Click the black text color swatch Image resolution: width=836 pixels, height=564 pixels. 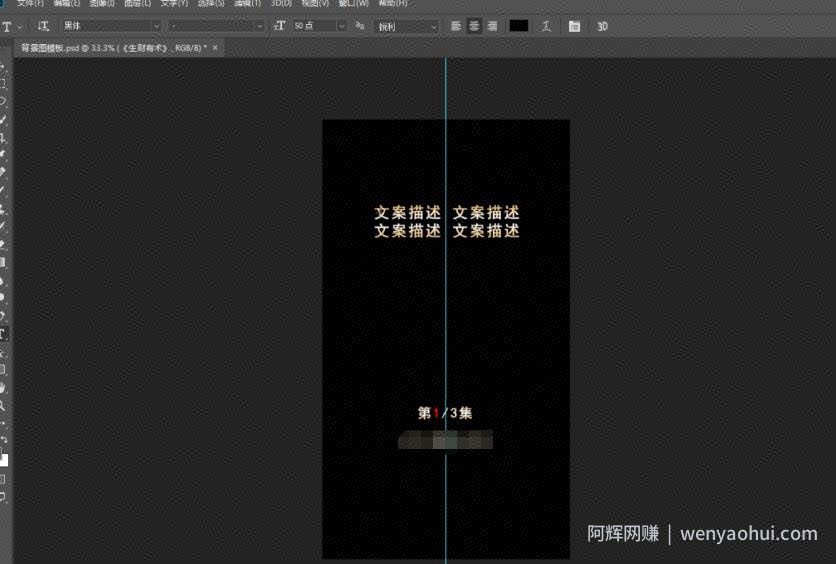coord(518,26)
